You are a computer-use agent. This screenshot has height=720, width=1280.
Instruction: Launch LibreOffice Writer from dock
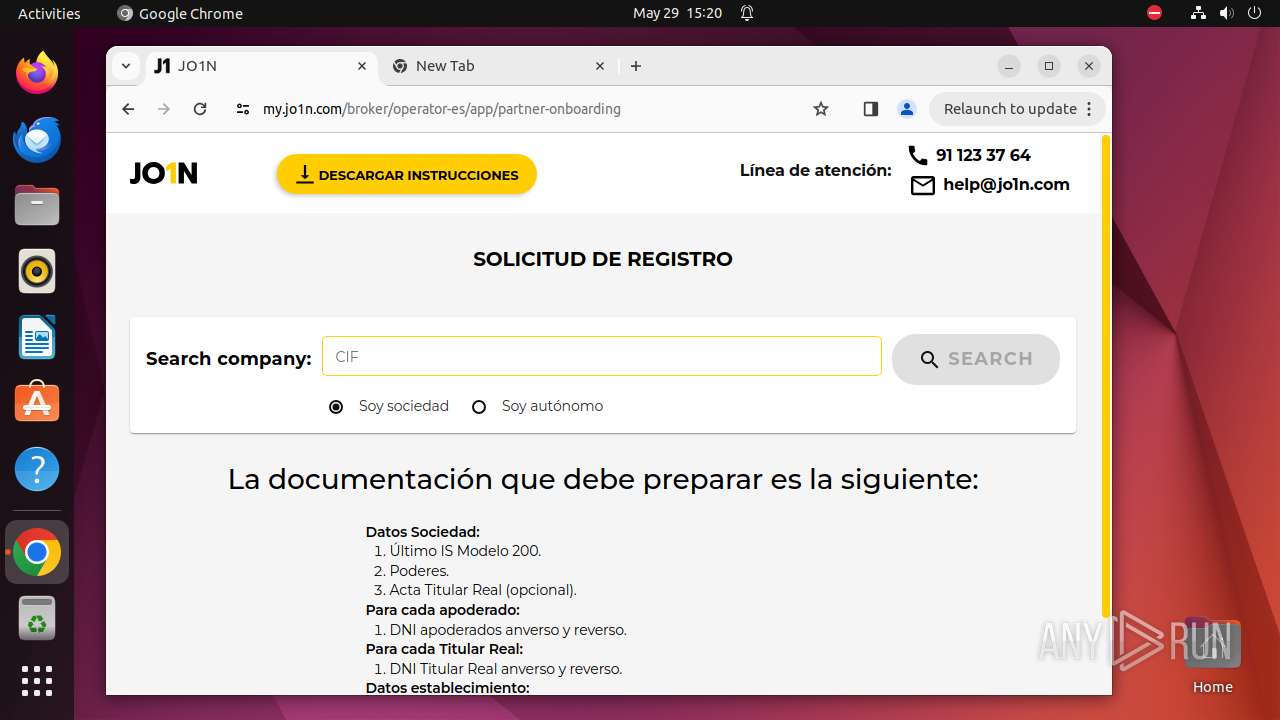[x=37, y=337]
